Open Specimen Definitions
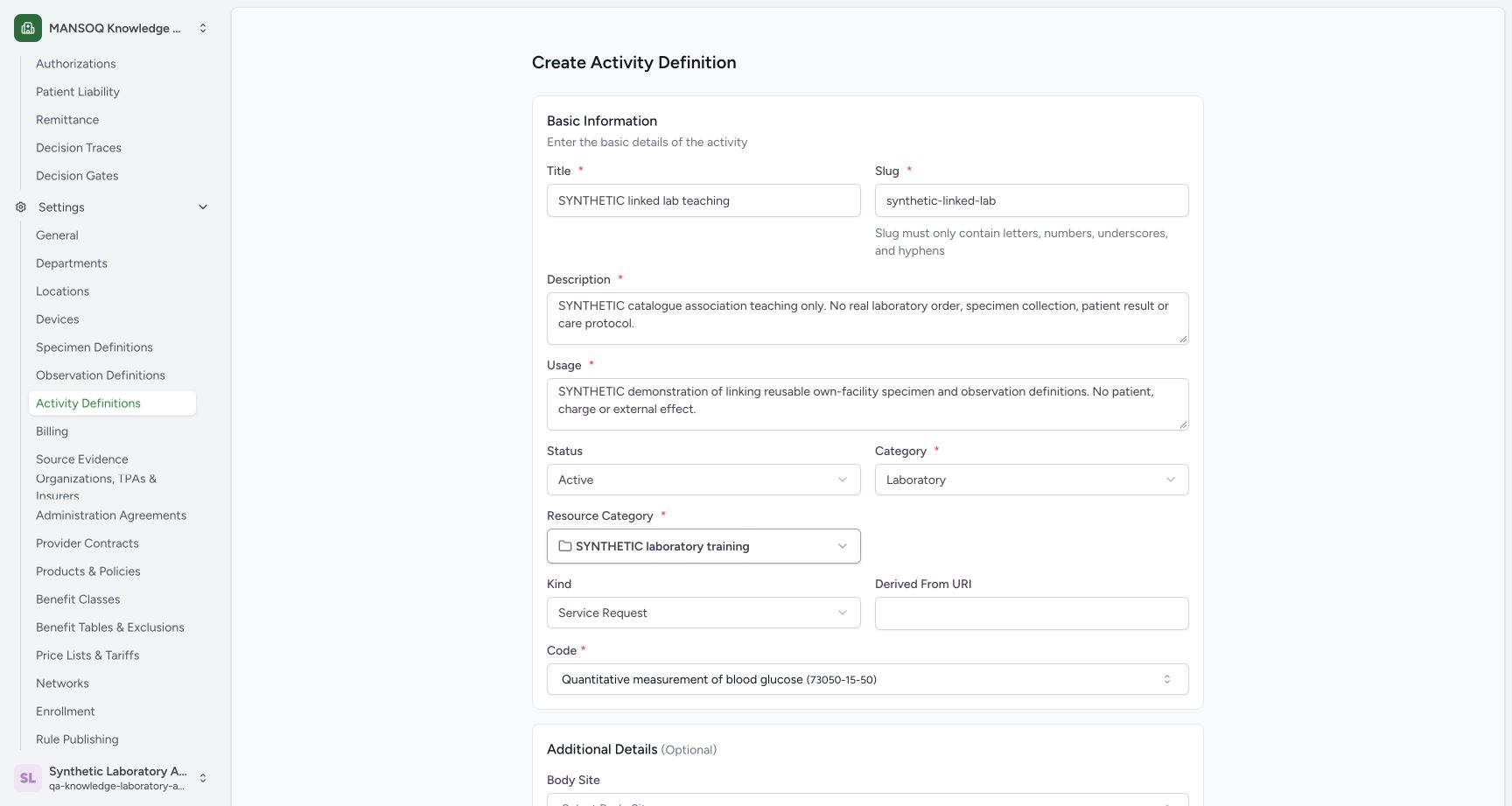Viewport: 1512px width, 806px height. [112, 347]
